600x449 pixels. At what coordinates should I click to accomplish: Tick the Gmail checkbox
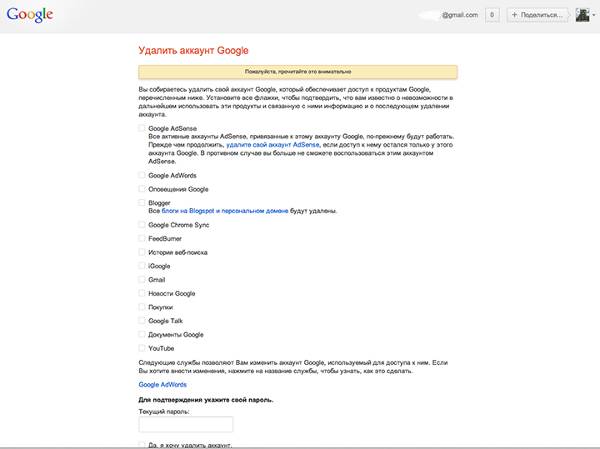pos(142,279)
